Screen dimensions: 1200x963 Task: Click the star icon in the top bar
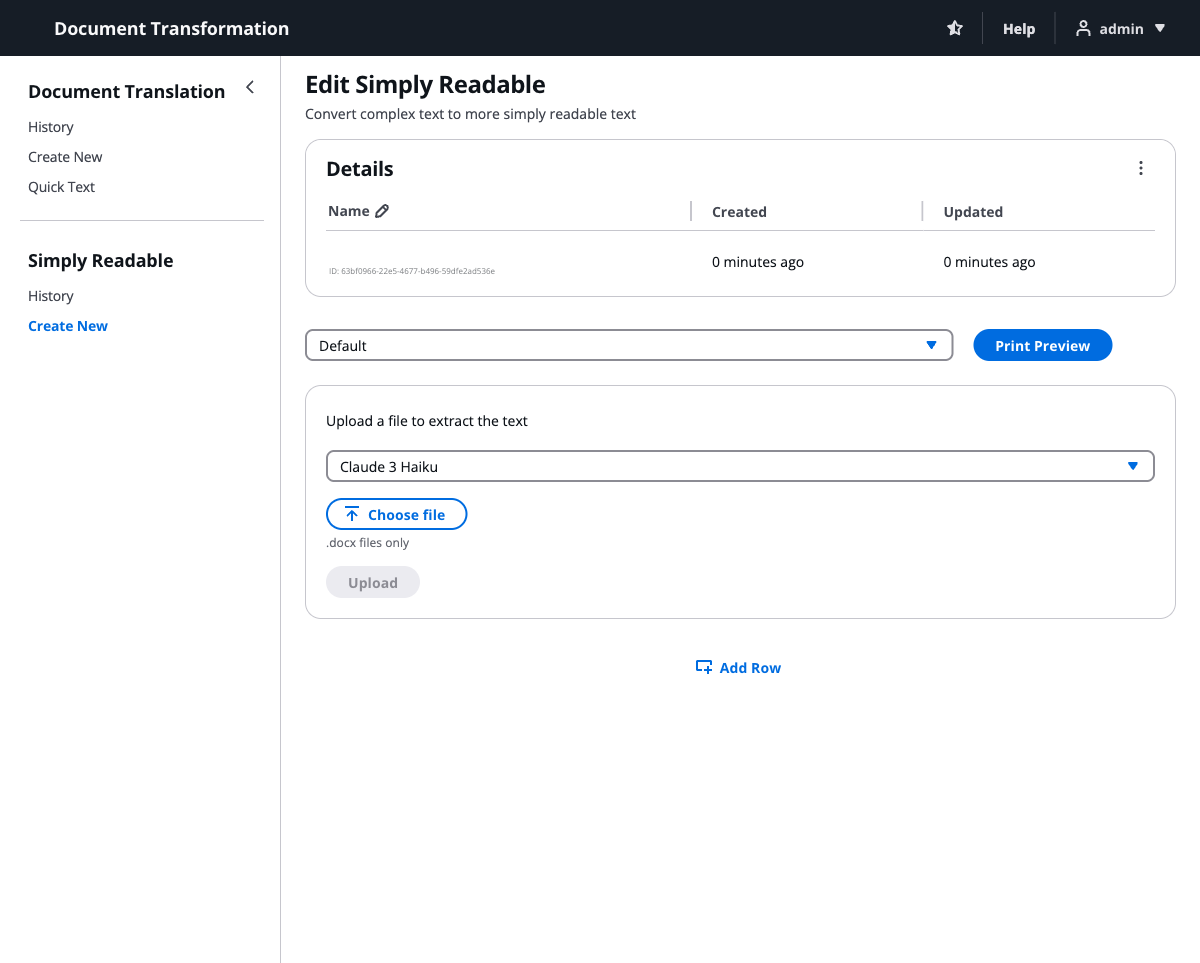click(x=955, y=29)
